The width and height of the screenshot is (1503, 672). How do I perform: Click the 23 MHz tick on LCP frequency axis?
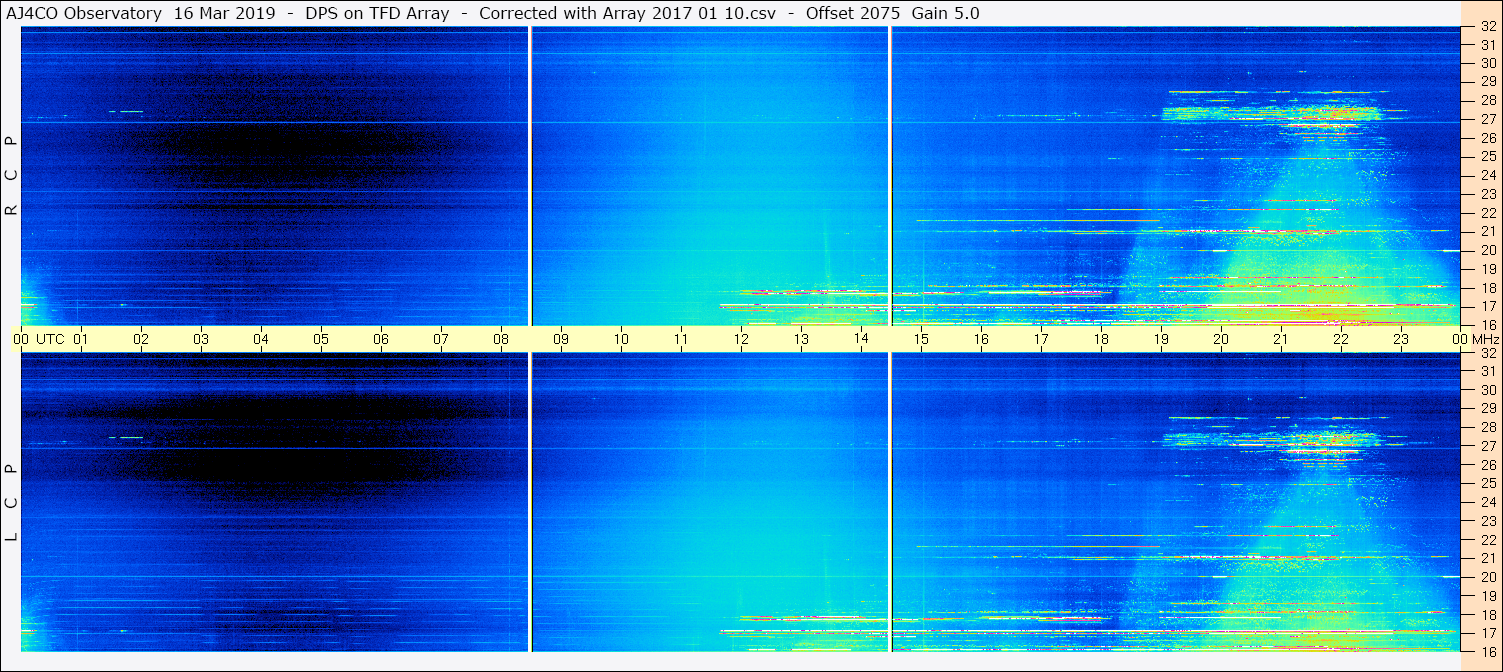pos(1488,521)
